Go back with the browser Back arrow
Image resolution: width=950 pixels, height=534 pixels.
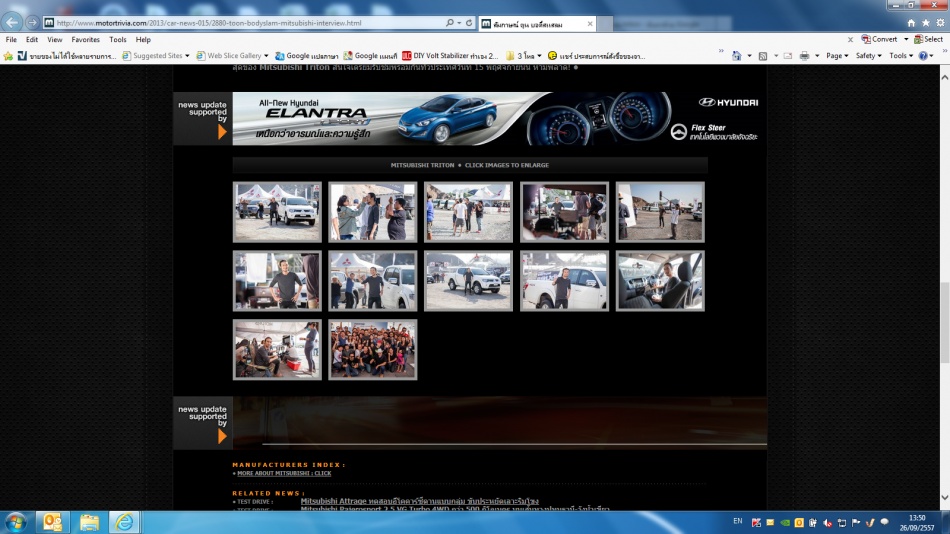click(x=12, y=22)
